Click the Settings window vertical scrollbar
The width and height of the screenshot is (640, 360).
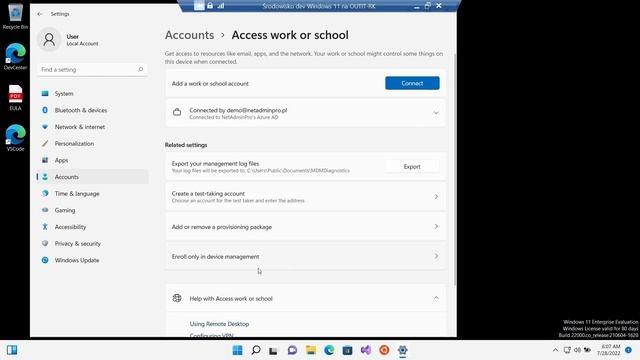(455, 169)
